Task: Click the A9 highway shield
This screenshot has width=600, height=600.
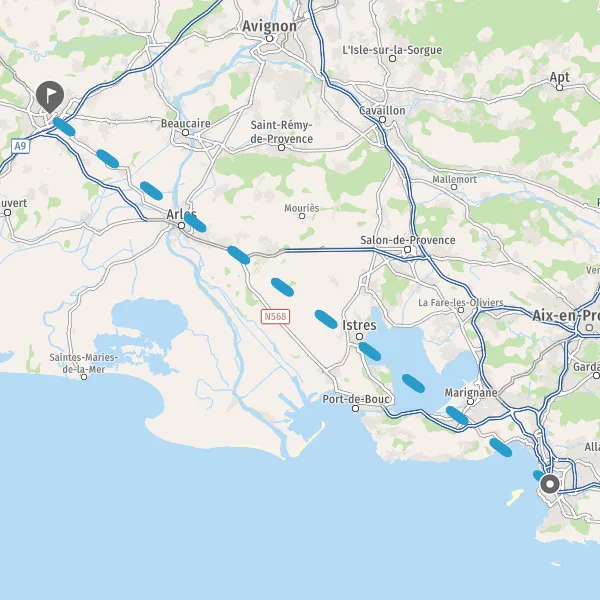Action: click(21, 146)
